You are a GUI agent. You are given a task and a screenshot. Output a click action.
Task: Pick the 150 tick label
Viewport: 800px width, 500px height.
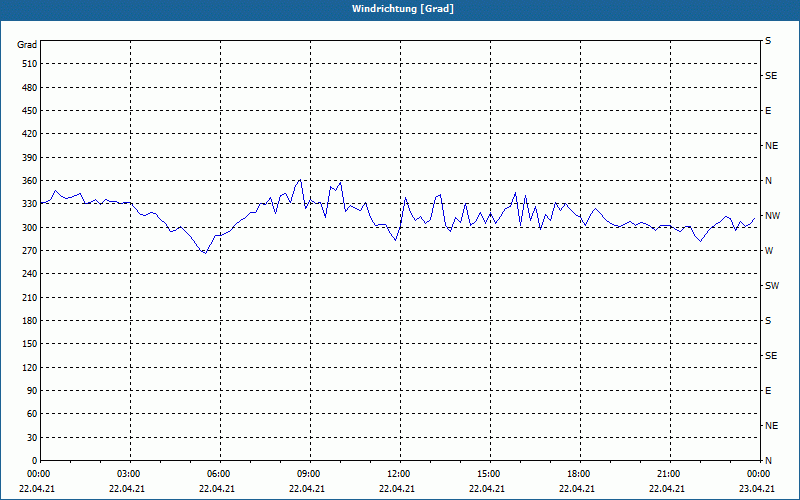pos(30,344)
